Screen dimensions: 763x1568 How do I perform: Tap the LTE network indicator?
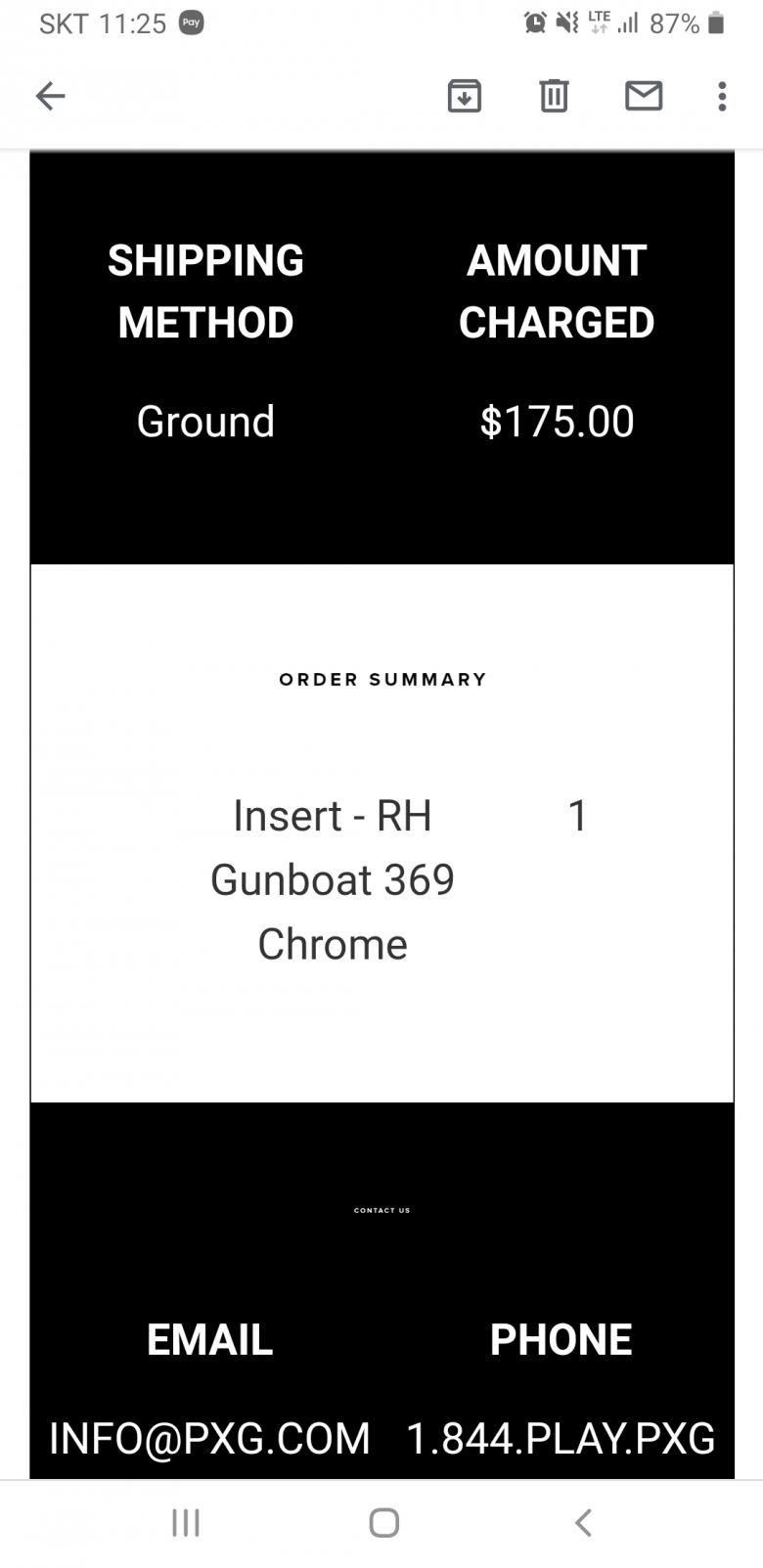click(599, 22)
